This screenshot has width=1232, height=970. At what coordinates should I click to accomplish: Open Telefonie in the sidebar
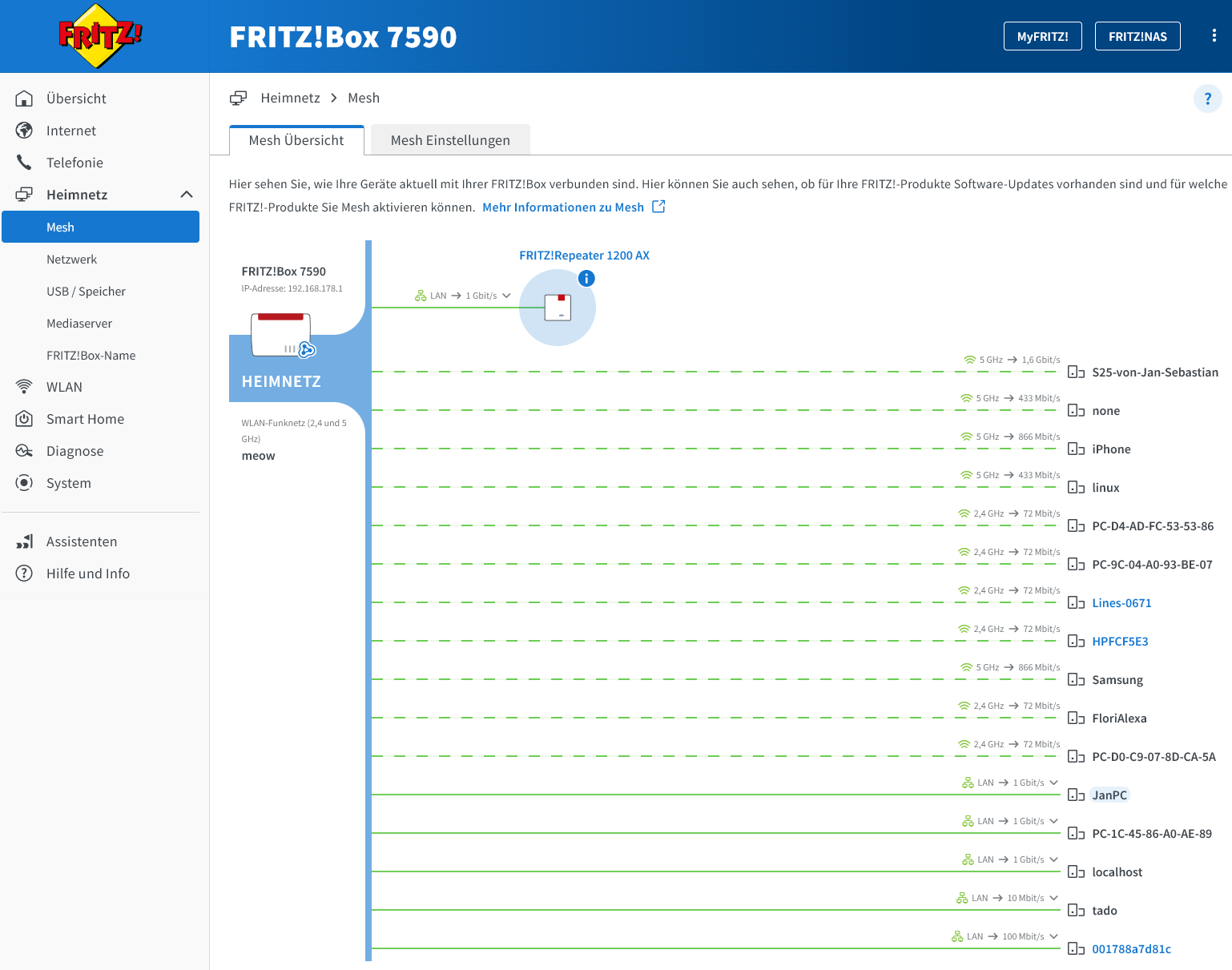[x=100, y=163]
